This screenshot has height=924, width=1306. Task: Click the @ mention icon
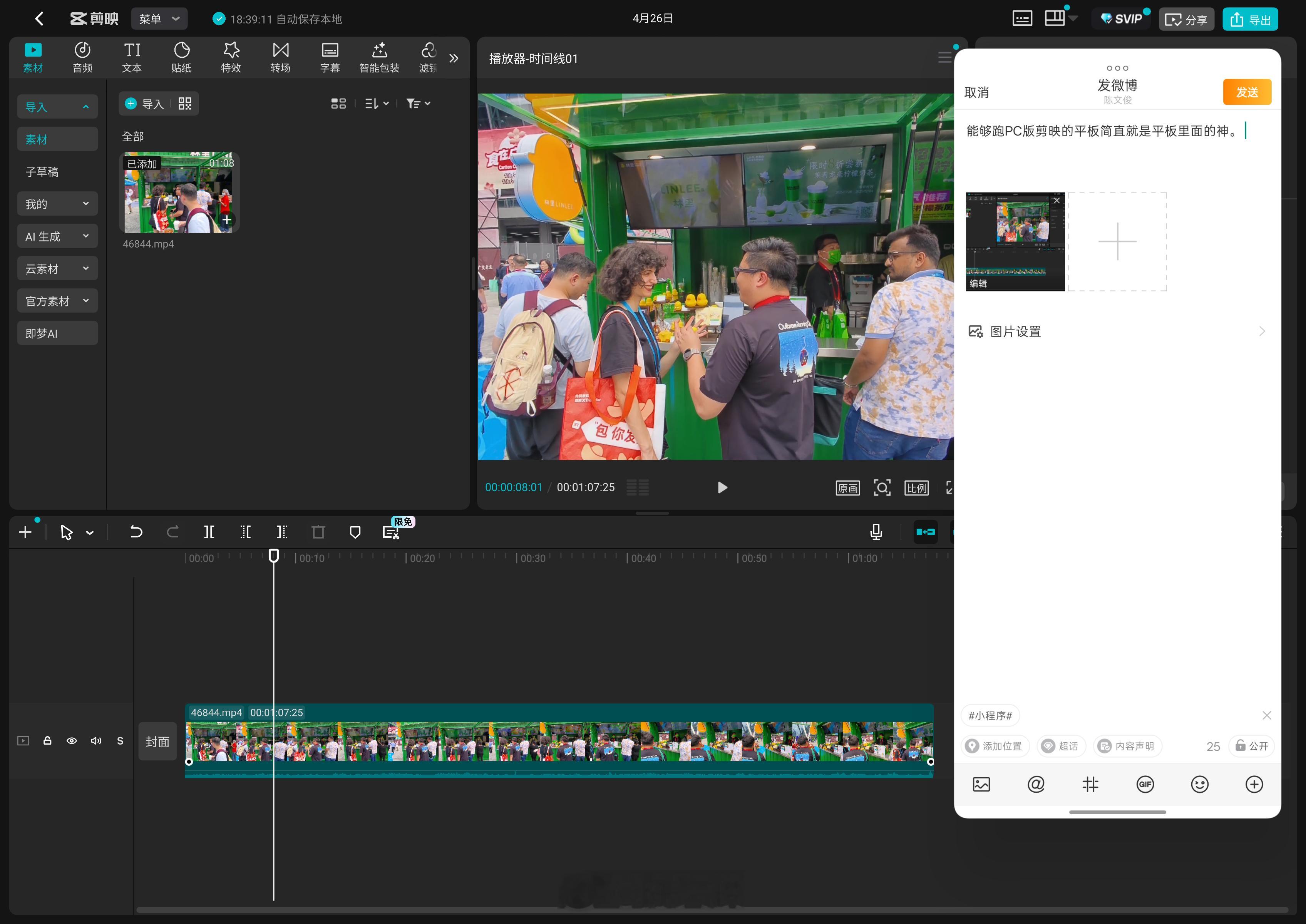(x=1036, y=785)
